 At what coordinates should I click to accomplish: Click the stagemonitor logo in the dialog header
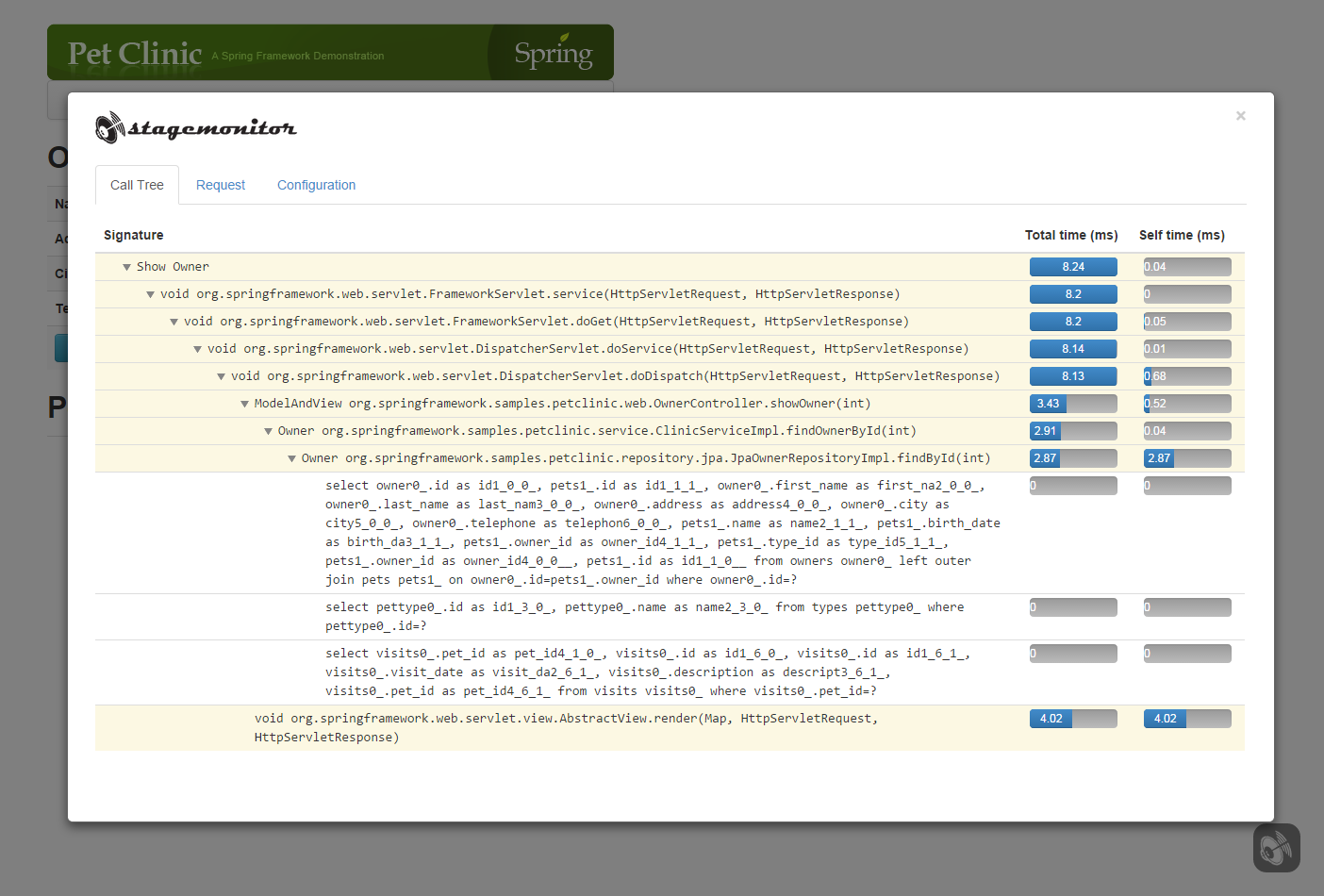196,127
